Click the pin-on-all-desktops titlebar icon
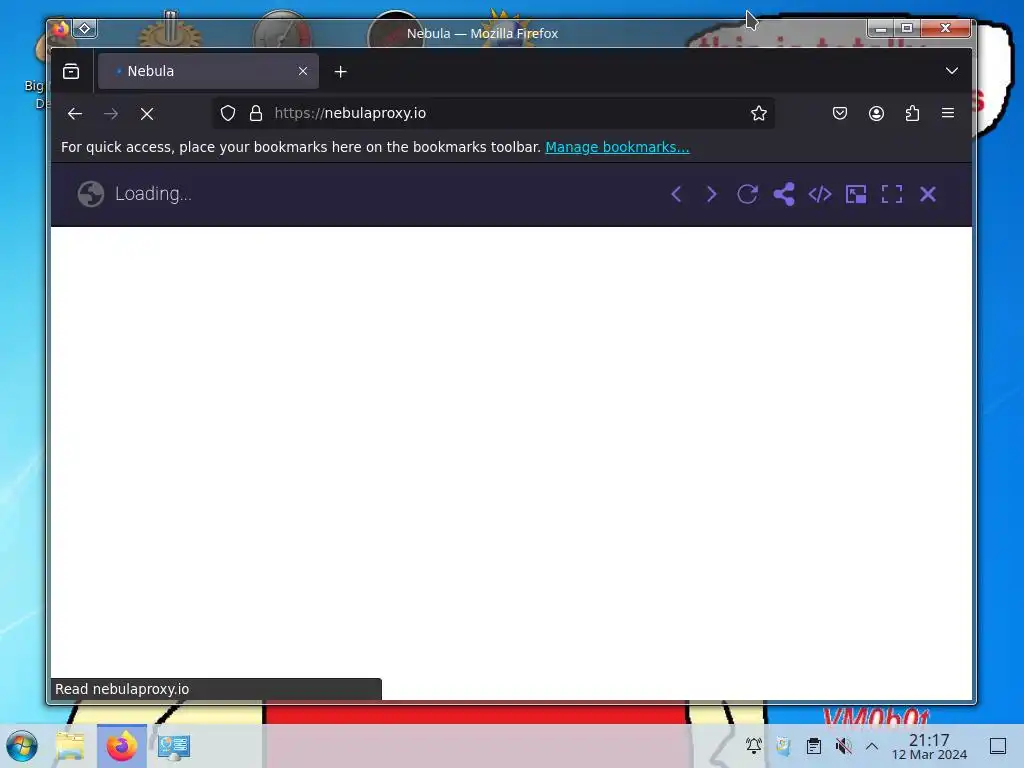Screen dimensions: 1024x768 tap(85, 29)
